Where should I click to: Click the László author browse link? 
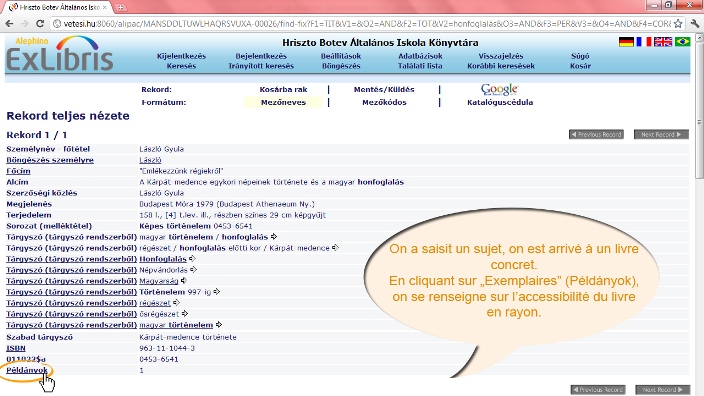pyautogui.click(x=150, y=160)
